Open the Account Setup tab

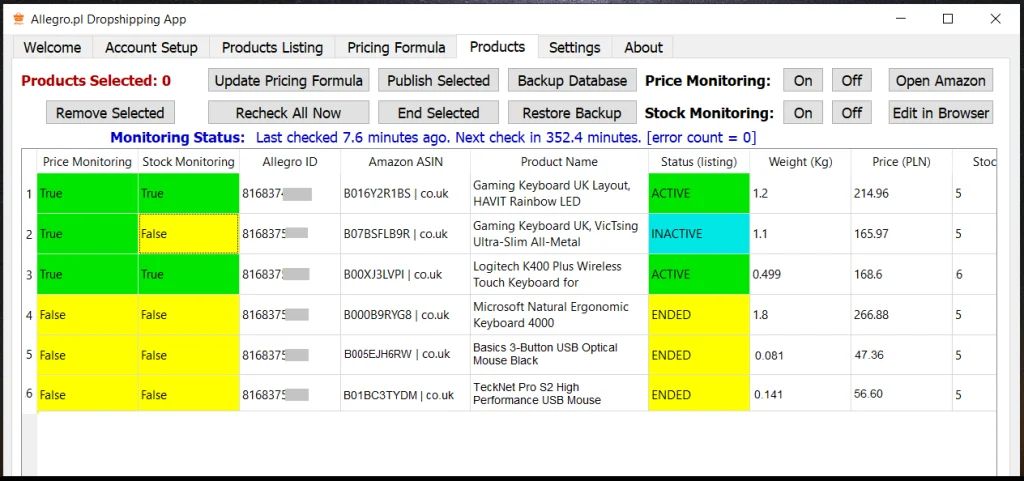pyautogui.click(x=152, y=48)
